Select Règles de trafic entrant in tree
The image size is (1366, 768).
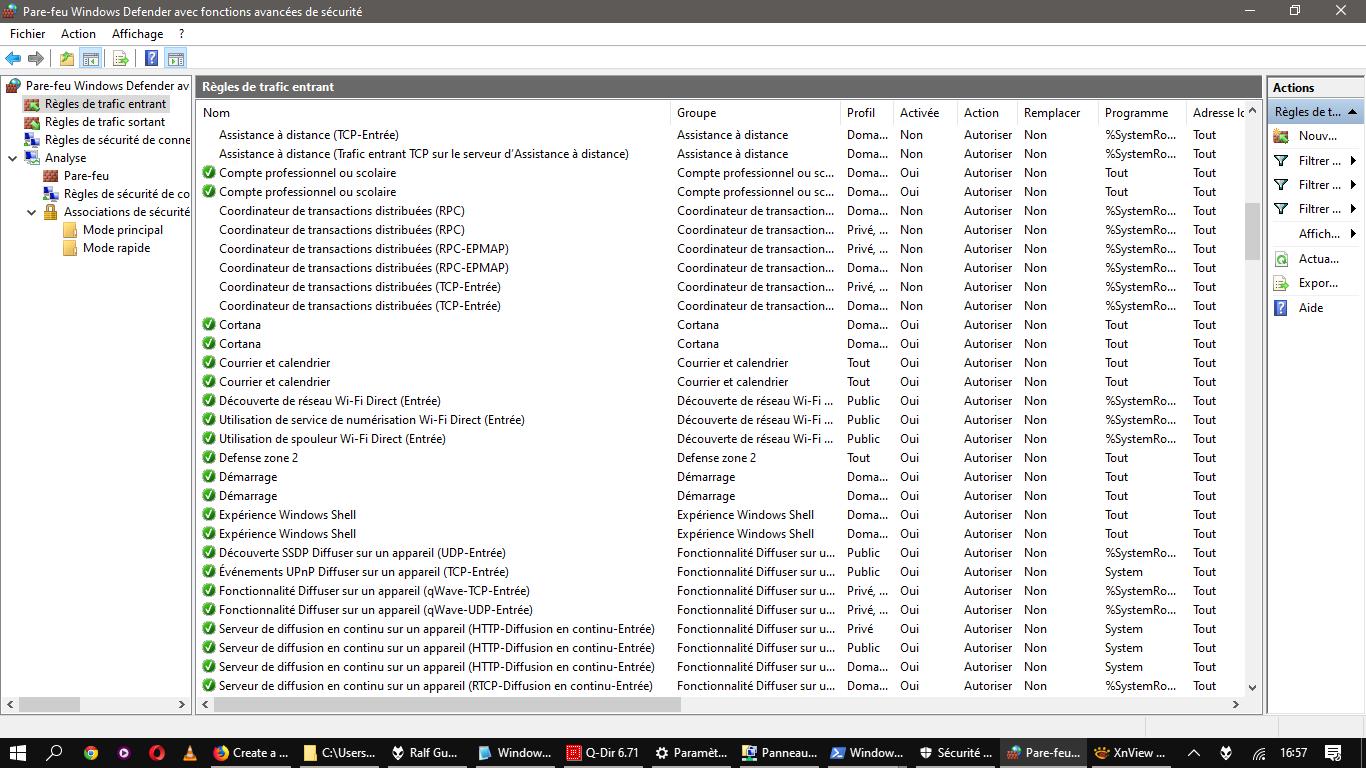click(105, 104)
